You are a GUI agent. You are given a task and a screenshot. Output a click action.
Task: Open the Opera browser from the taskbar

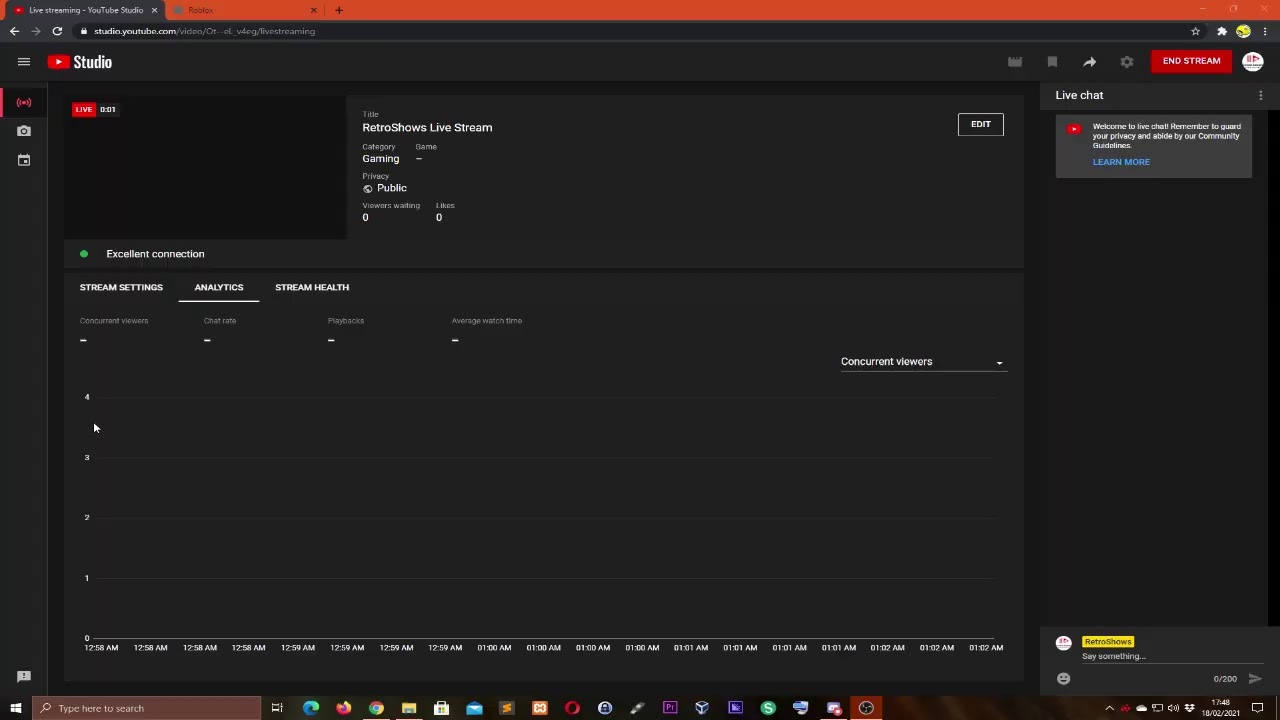(x=572, y=708)
